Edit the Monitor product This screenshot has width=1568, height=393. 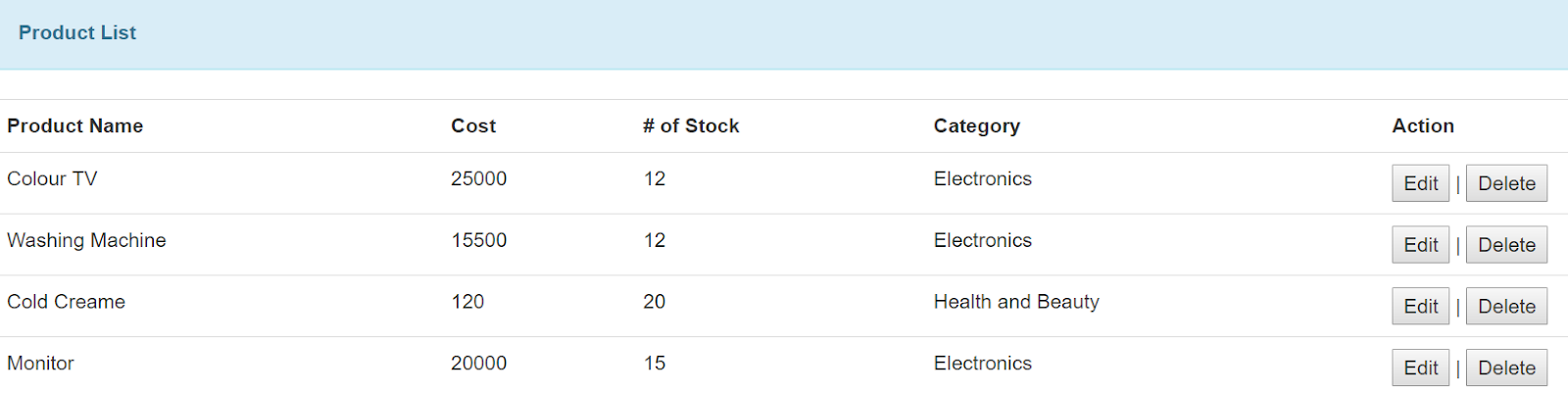[x=1420, y=368]
